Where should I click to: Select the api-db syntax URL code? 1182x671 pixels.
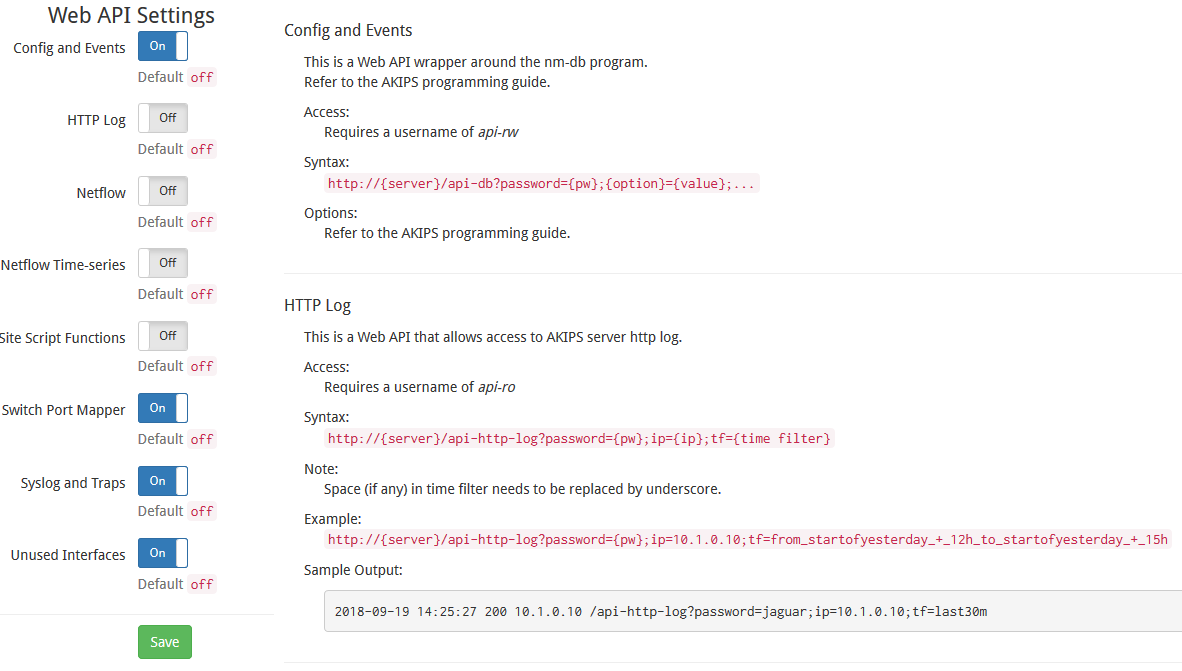pyautogui.click(x=541, y=184)
